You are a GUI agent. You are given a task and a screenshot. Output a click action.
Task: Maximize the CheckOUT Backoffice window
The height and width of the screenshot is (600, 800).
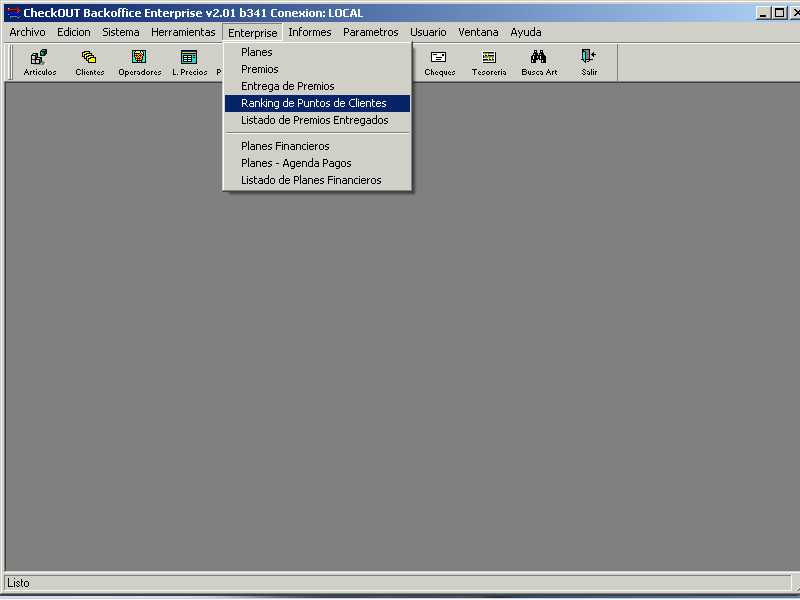(779, 13)
